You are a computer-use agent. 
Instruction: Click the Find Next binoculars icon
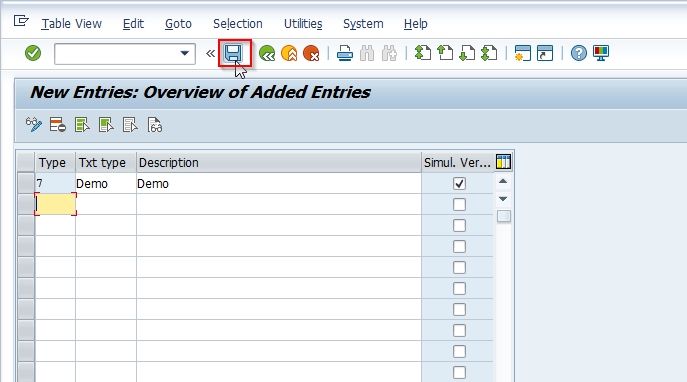389,53
